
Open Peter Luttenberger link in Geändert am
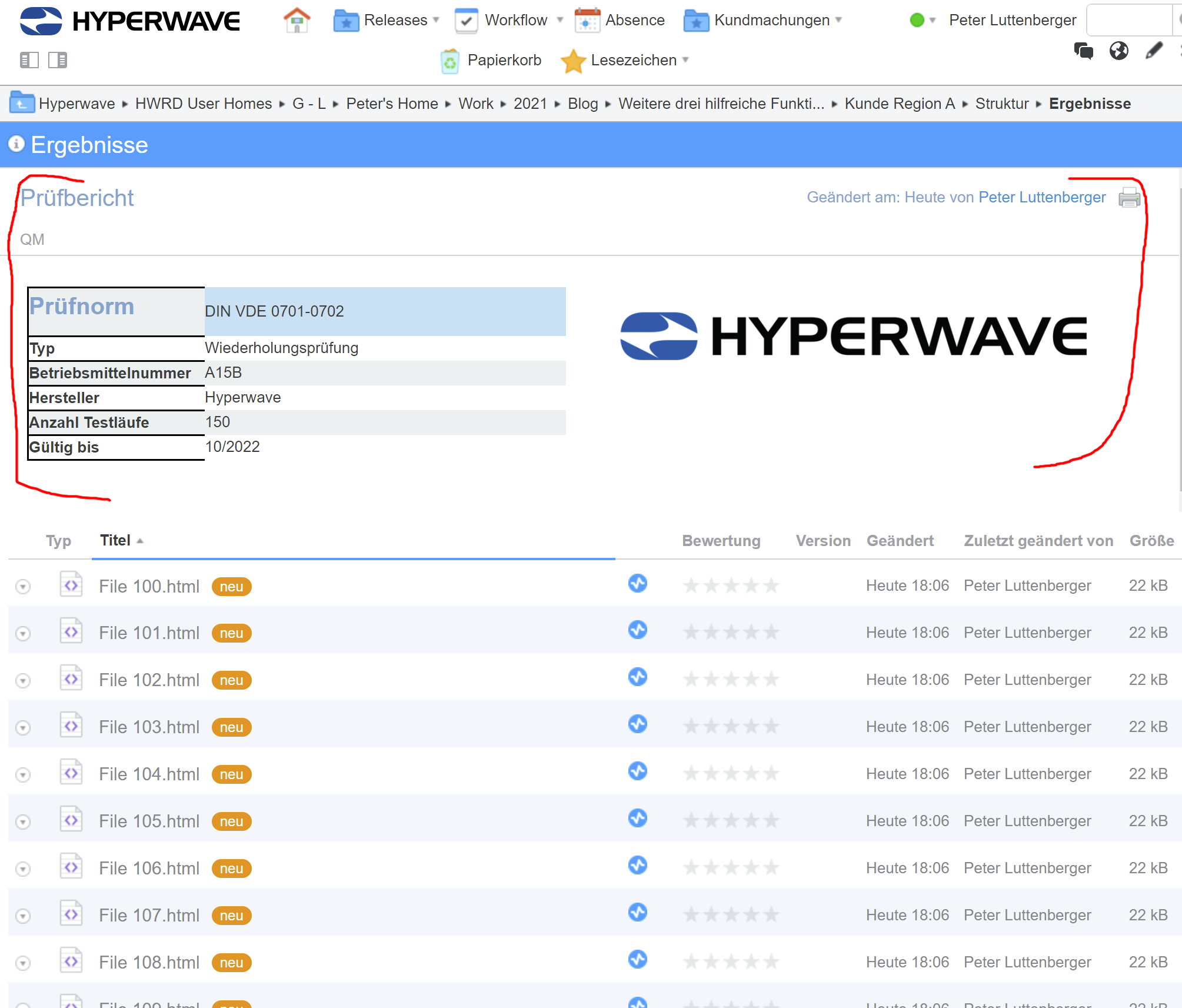point(1042,197)
